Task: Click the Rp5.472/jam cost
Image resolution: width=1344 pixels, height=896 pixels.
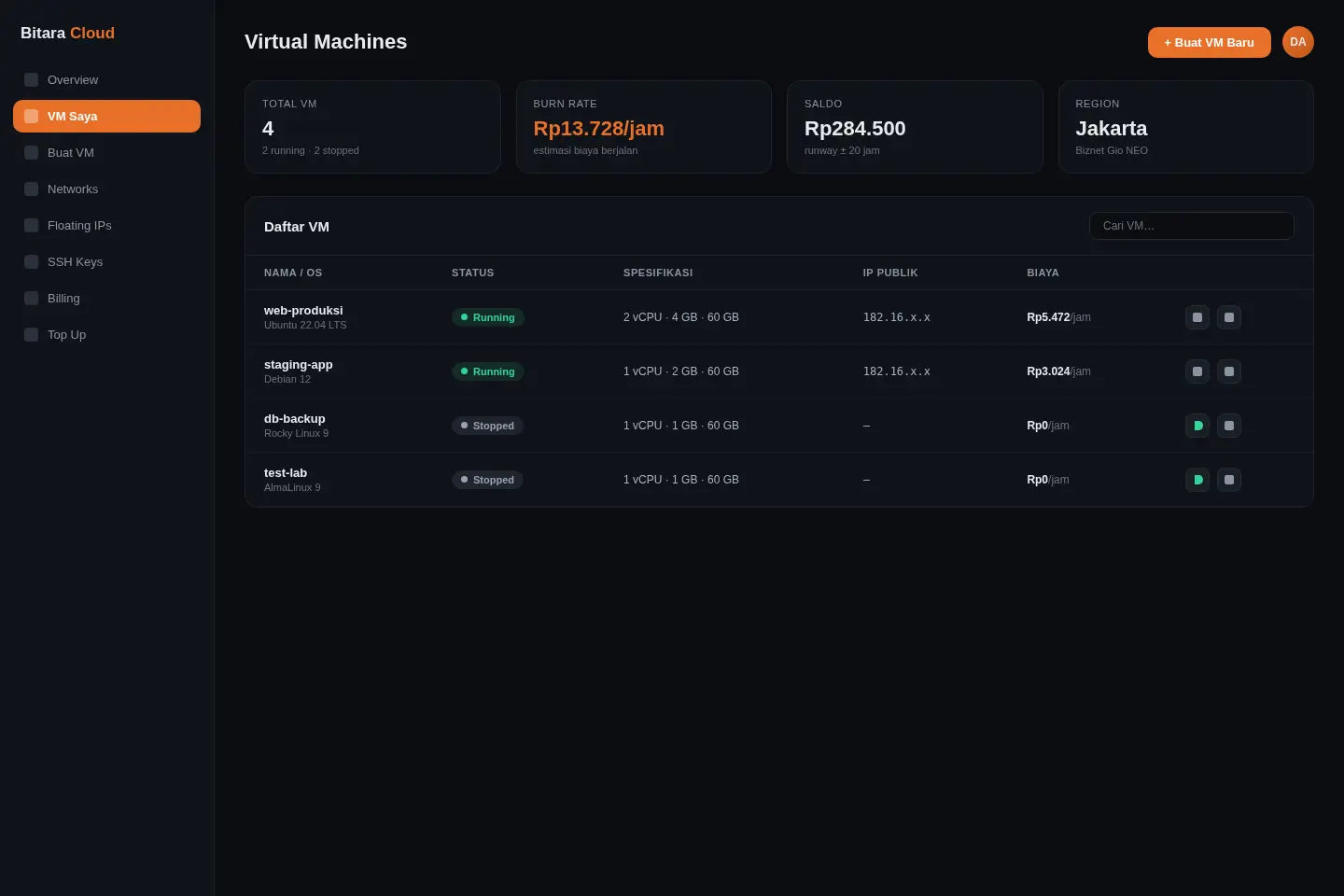Action: [x=1059, y=317]
